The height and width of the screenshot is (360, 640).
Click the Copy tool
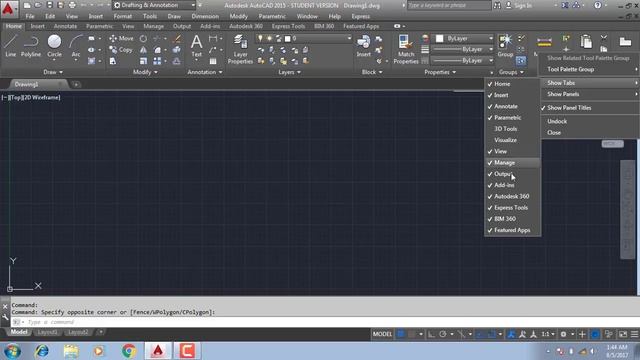coord(121,50)
